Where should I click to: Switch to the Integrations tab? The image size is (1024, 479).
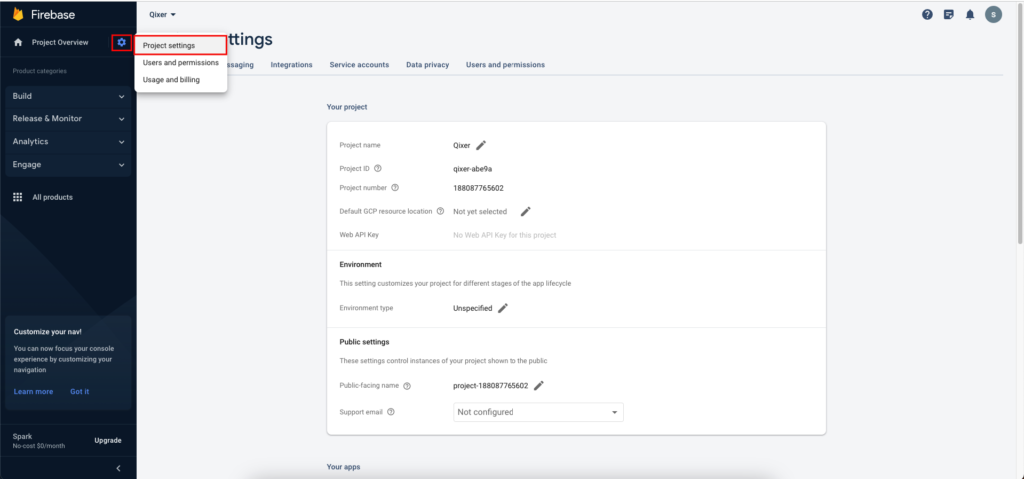pos(291,65)
